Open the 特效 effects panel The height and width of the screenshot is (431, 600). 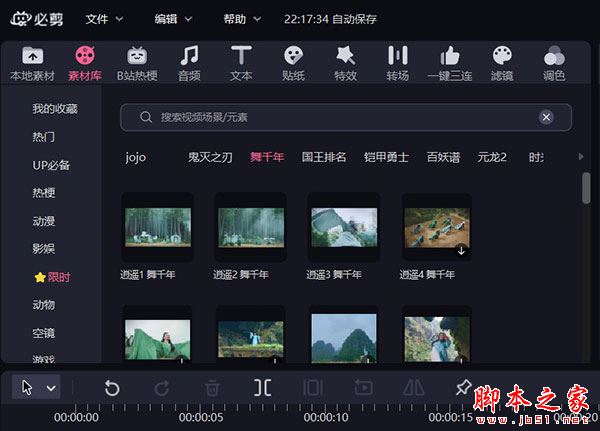click(x=346, y=64)
